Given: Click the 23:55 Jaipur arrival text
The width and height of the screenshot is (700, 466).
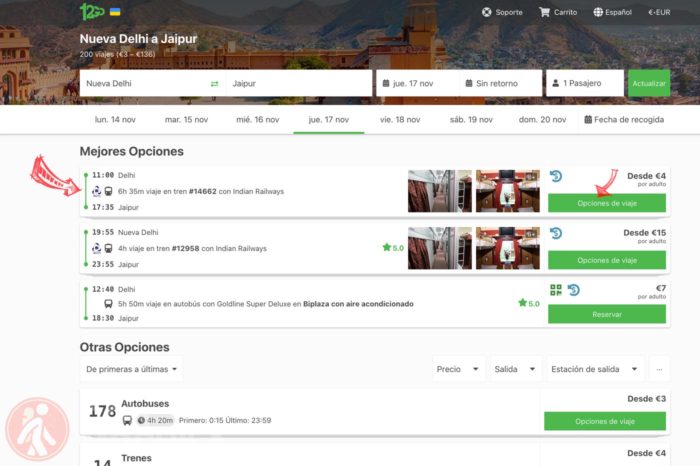Looking at the screenshot, I should click(x=115, y=265).
